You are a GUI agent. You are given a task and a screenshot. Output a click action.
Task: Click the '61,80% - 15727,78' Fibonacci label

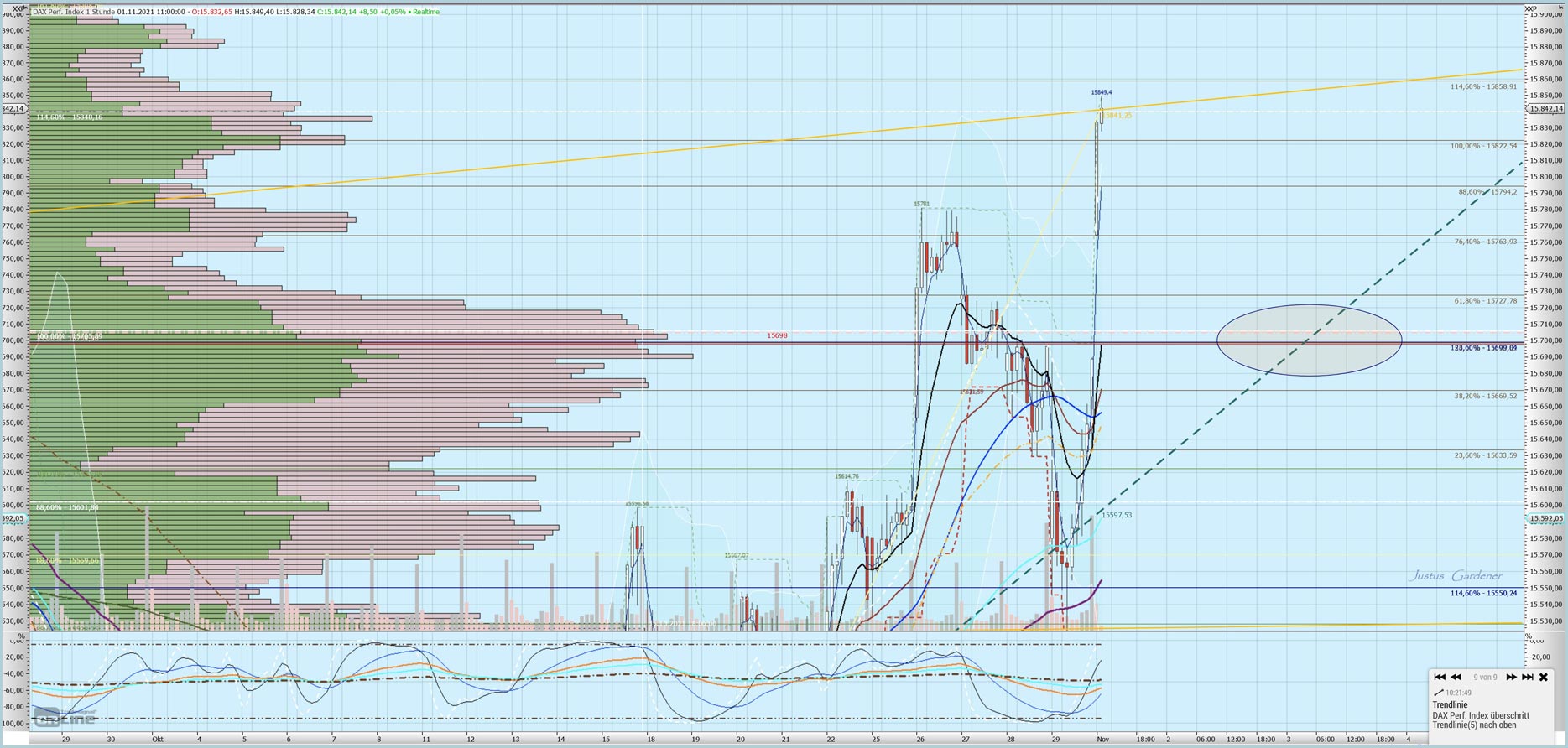pos(1486,301)
